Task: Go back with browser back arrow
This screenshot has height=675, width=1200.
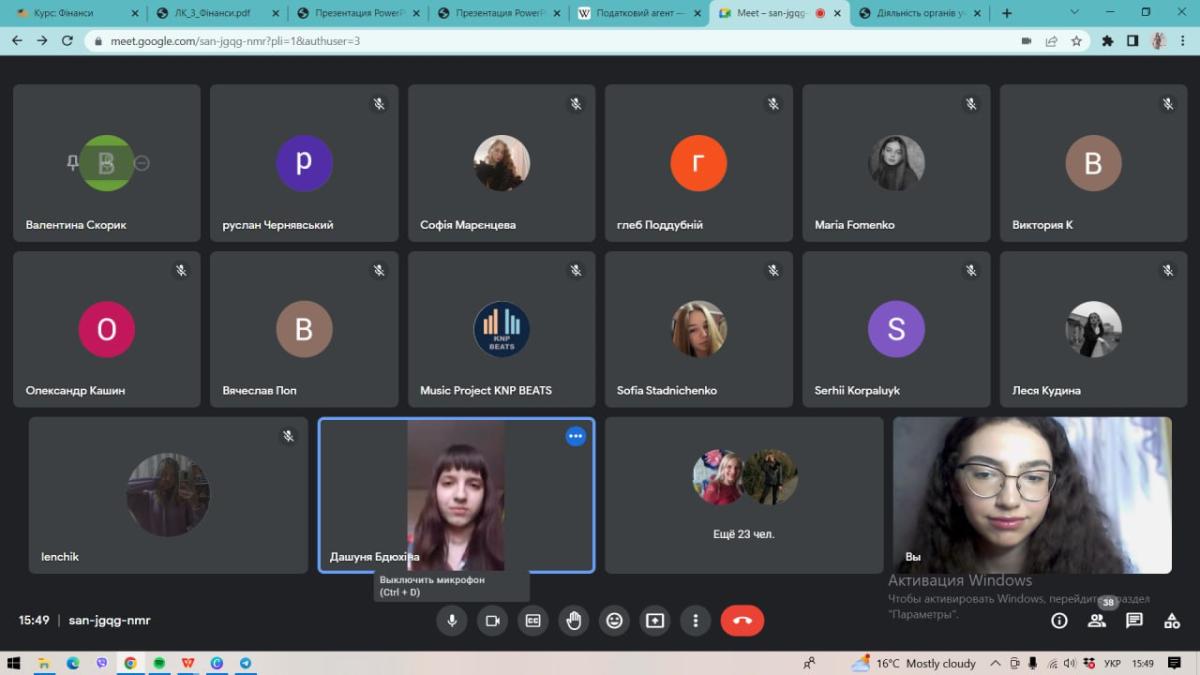Action: pos(16,41)
